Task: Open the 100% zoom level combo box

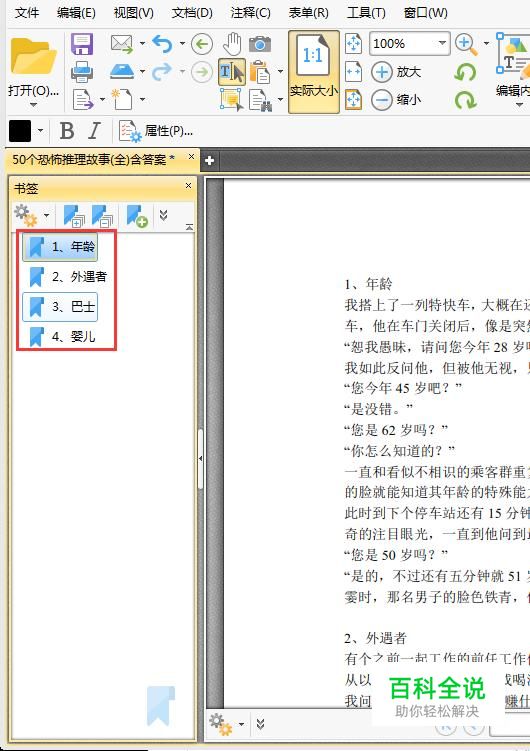Action: (409, 44)
